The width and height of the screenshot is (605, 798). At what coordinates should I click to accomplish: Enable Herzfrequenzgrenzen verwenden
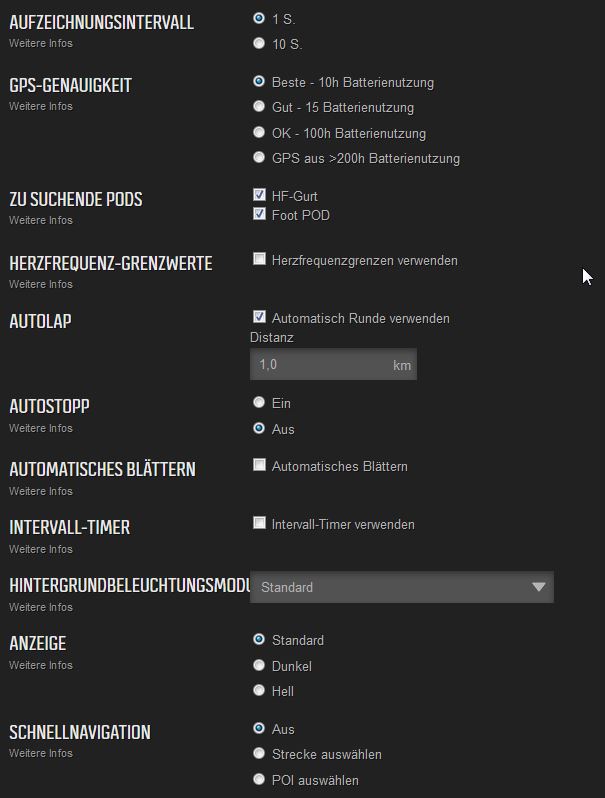coord(260,259)
